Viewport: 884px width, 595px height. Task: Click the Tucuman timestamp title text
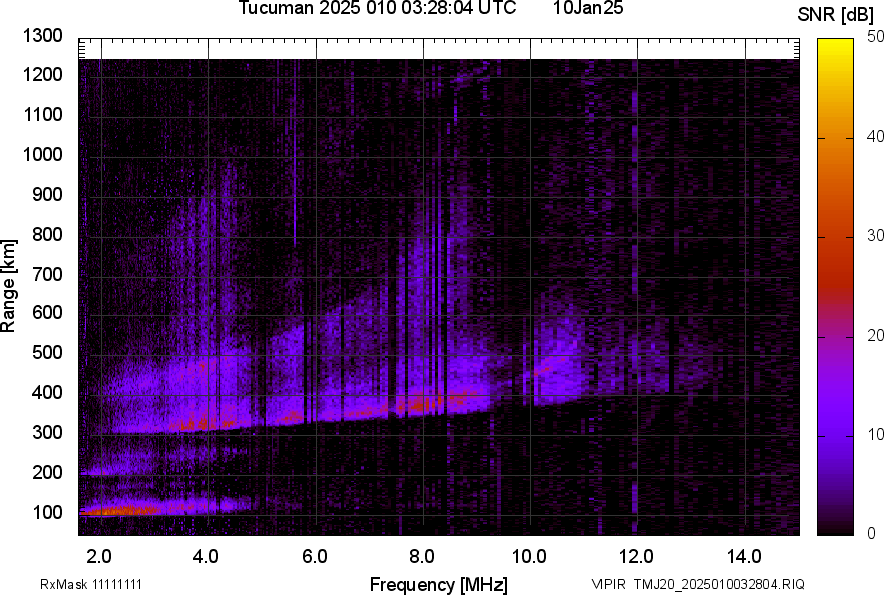click(377, 9)
